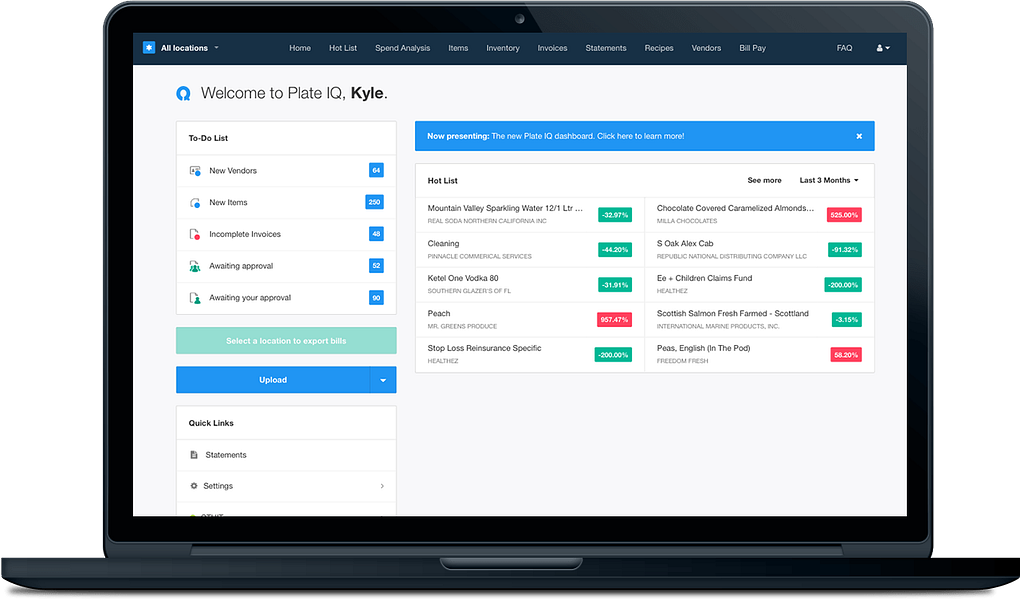Image resolution: width=1020 pixels, height=600 pixels.
Task: Open Spend Analysis in navbar
Action: (403, 48)
